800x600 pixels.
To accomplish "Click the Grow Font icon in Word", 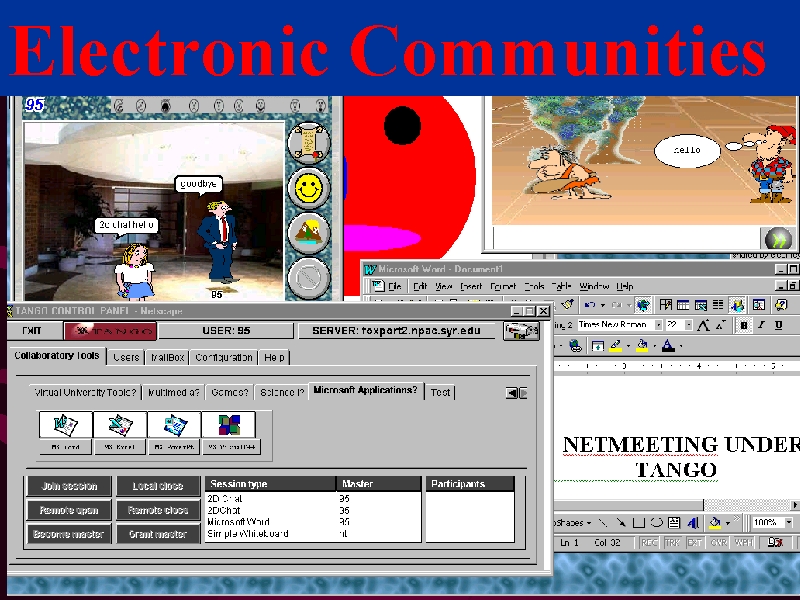I will point(704,325).
